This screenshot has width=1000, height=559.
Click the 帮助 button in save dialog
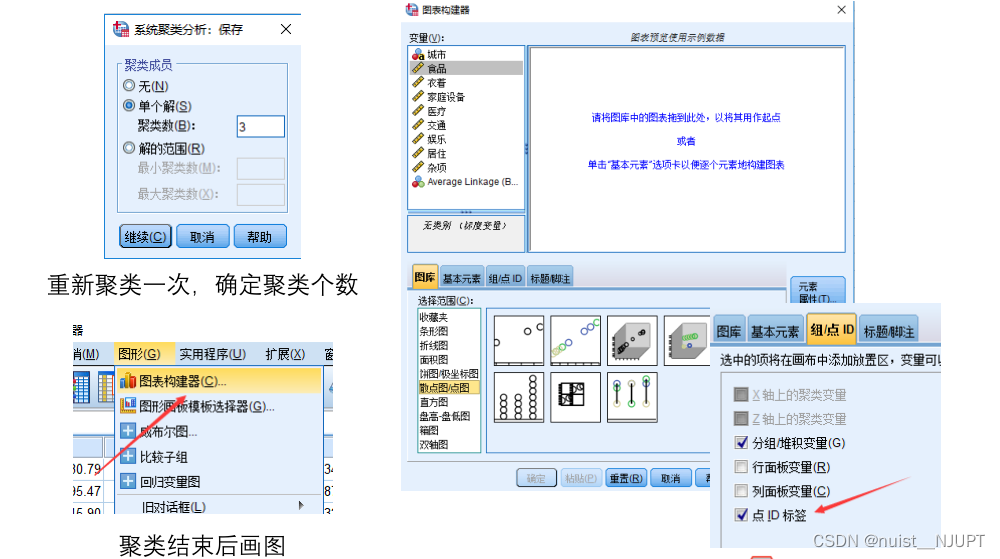[x=260, y=236]
